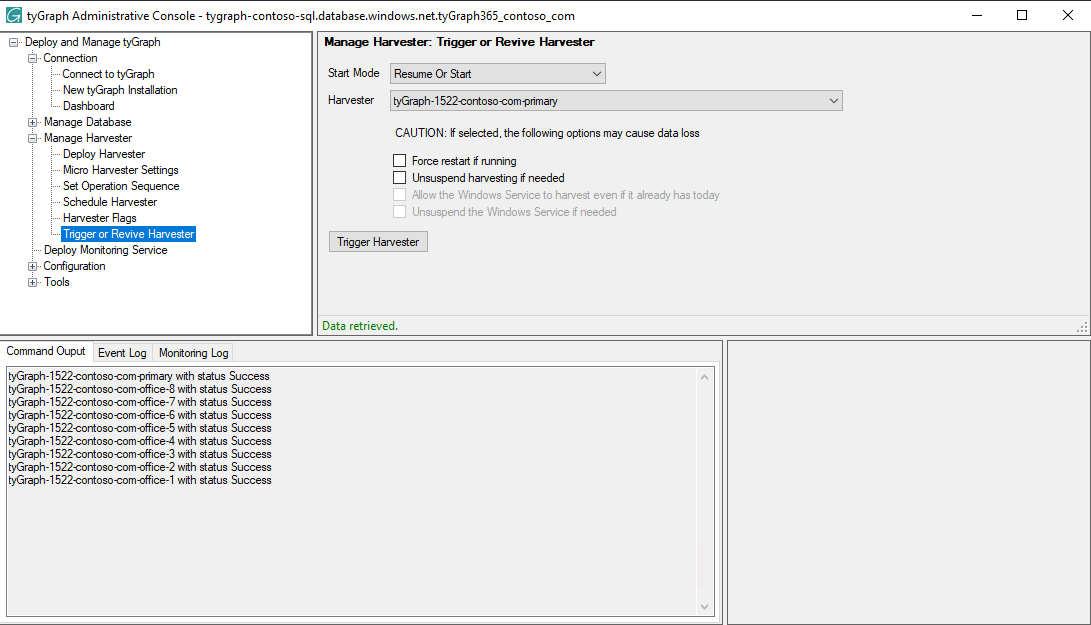1091x625 pixels.
Task: Select Set Operation Sequence
Action: click(121, 186)
